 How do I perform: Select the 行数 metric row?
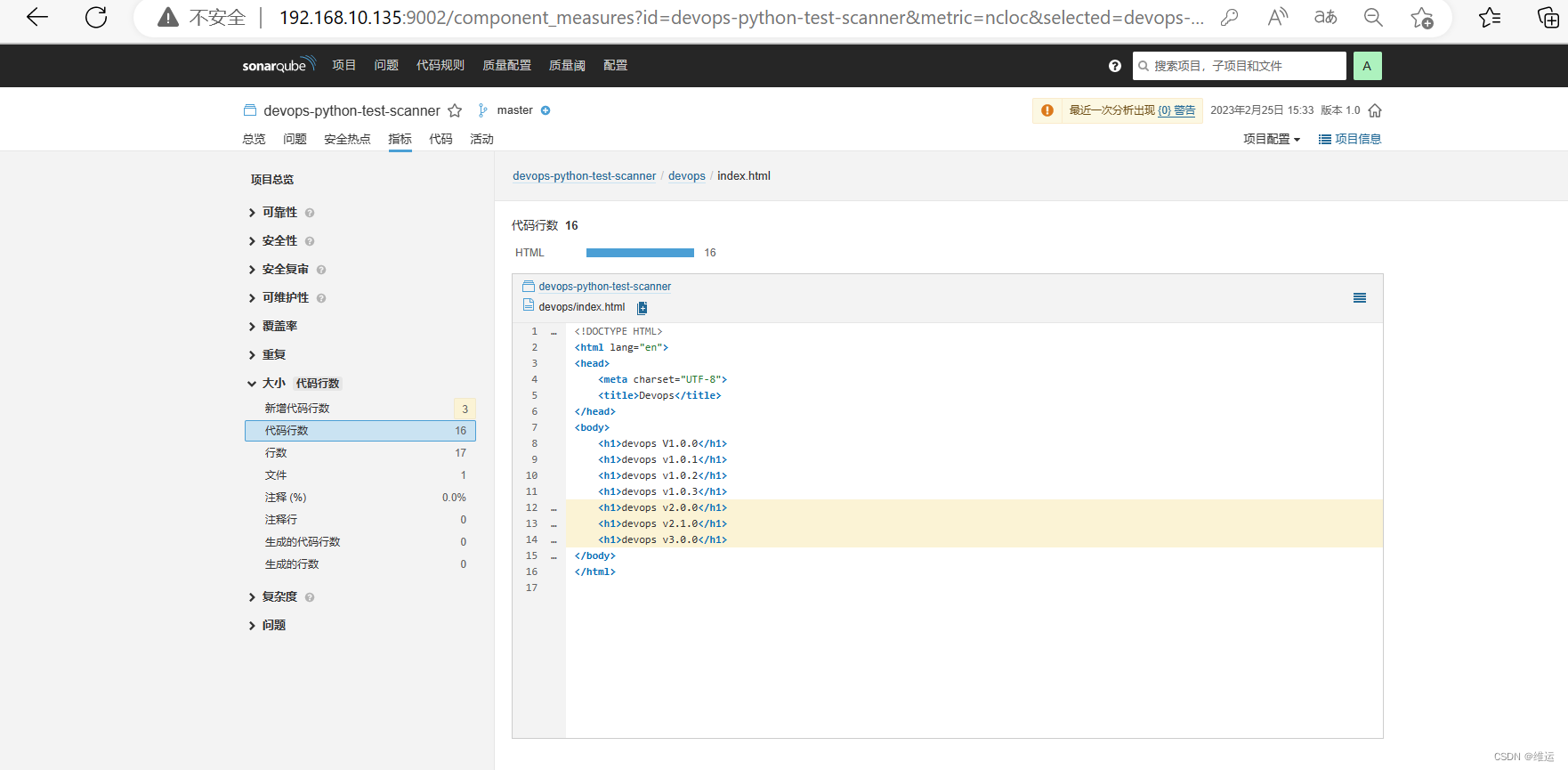click(360, 453)
